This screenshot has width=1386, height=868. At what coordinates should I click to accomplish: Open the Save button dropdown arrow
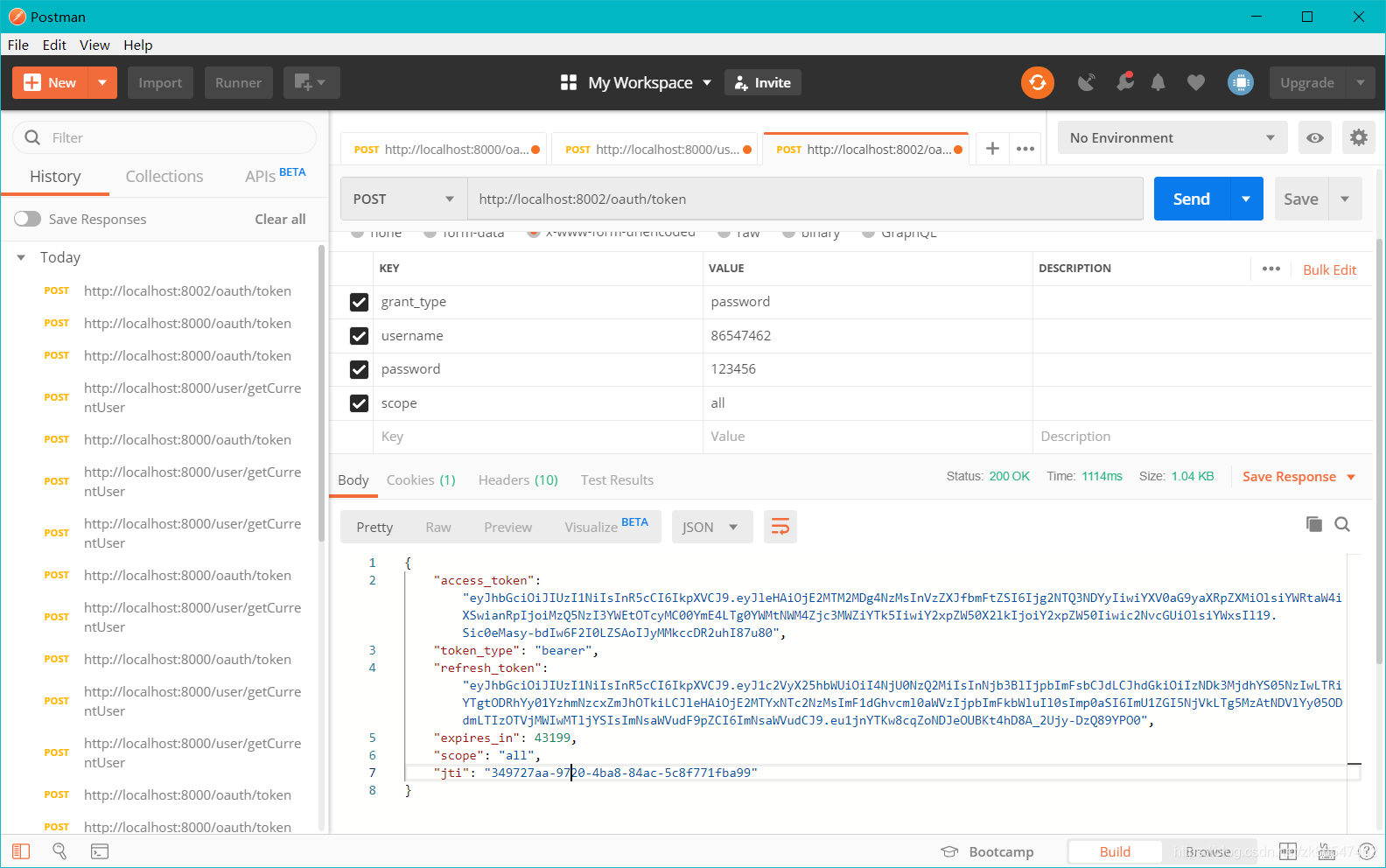1345,199
